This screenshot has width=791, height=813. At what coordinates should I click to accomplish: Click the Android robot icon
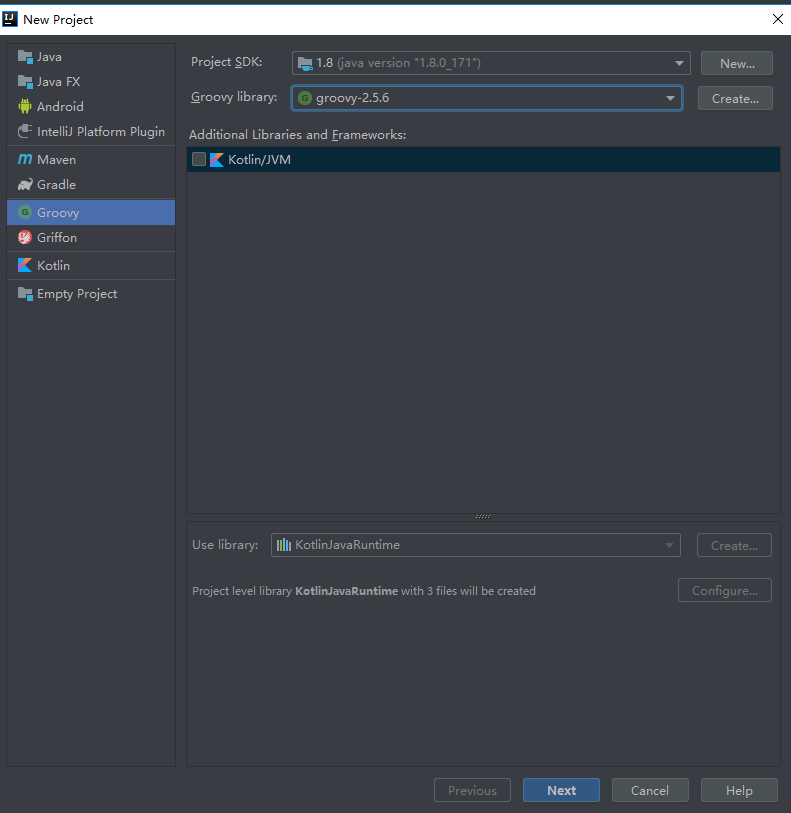pyautogui.click(x=25, y=106)
